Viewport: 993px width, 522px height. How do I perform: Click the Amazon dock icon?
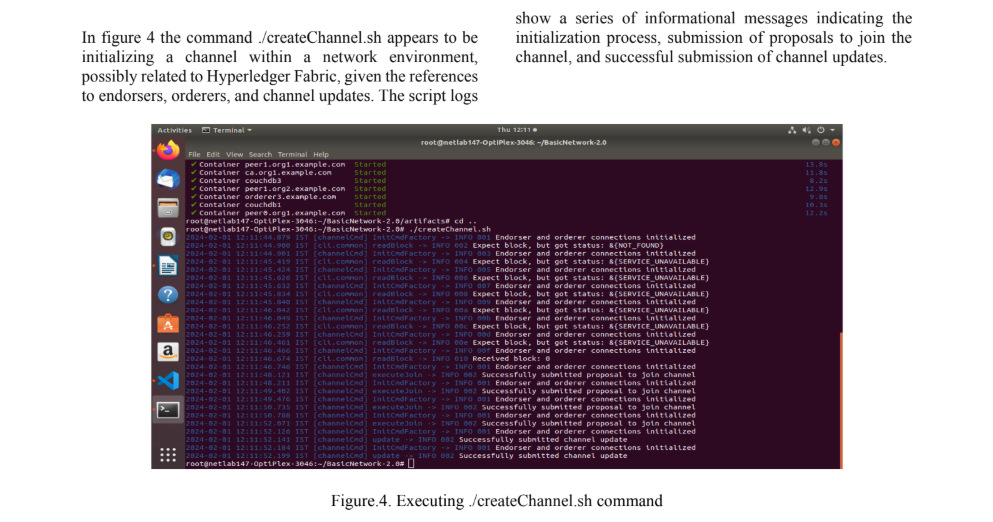168,352
